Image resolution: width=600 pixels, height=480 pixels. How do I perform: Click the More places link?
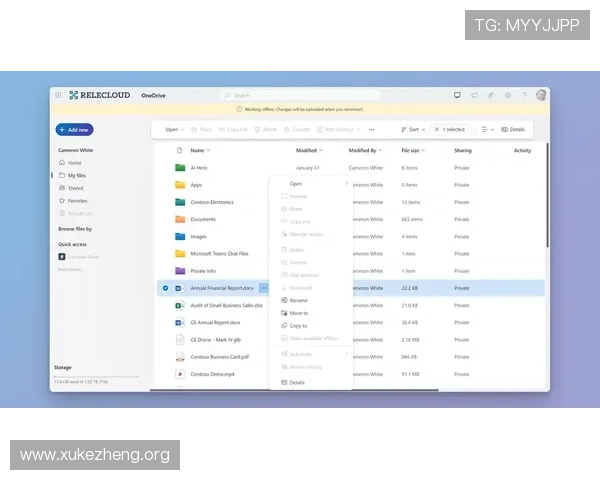click(70, 269)
